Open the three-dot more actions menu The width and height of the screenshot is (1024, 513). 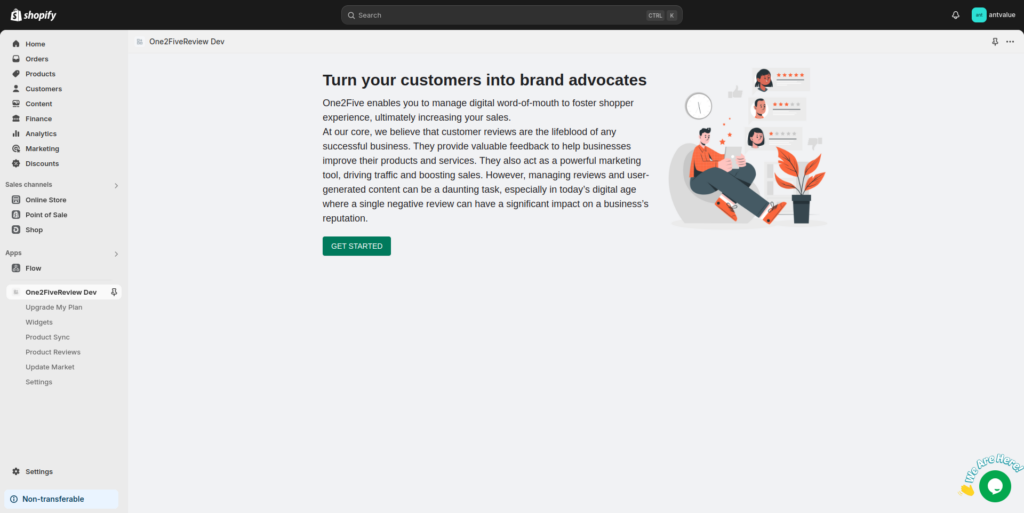(x=1010, y=42)
